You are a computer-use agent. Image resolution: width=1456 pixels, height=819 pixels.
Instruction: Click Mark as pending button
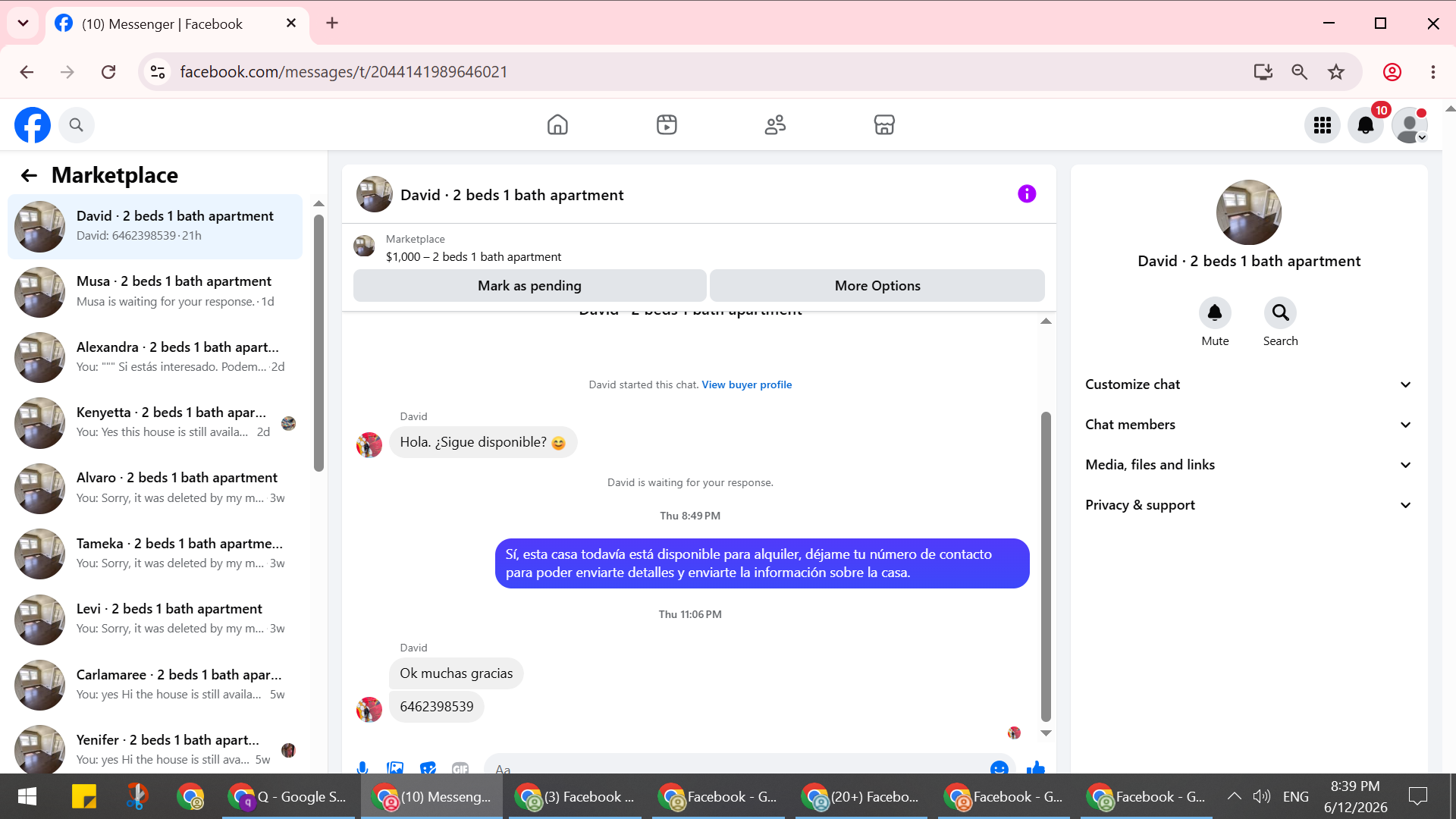point(529,286)
